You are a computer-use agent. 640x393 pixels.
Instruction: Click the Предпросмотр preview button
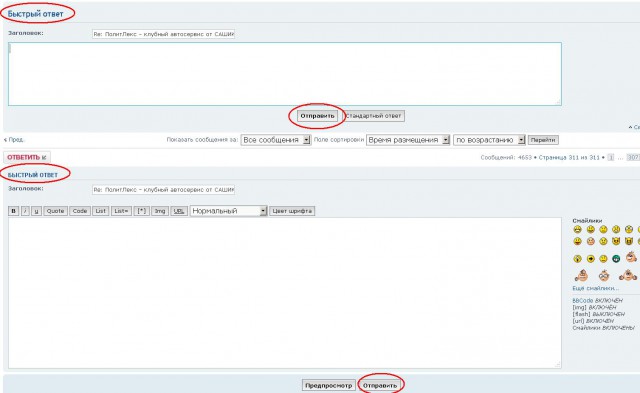[x=329, y=385]
